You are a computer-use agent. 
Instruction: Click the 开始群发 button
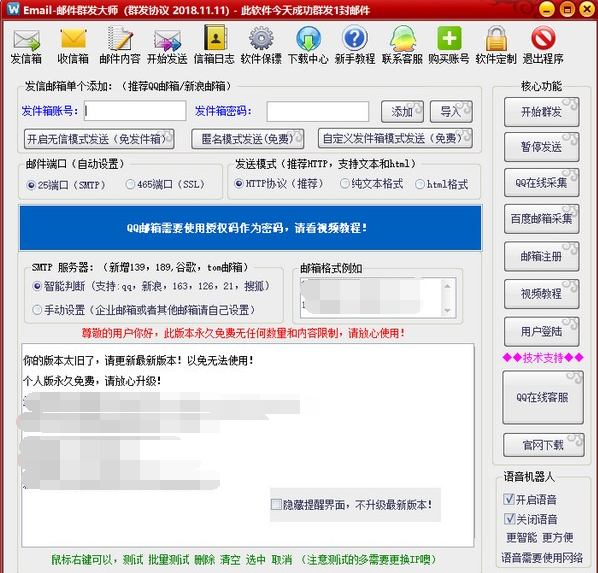click(542, 112)
